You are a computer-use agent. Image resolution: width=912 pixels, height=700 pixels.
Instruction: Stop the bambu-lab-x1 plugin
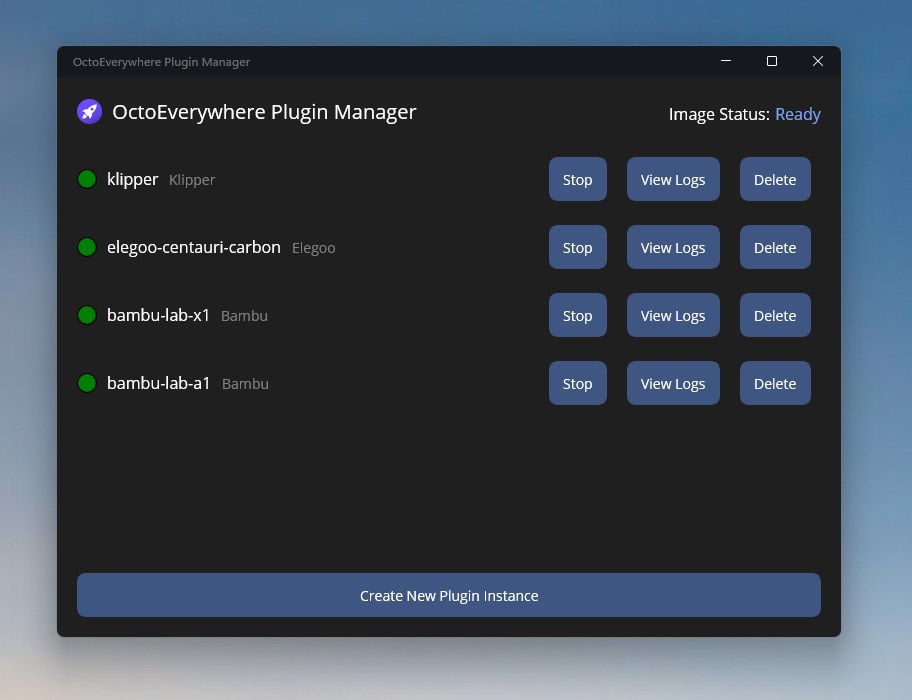pos(577,316)
